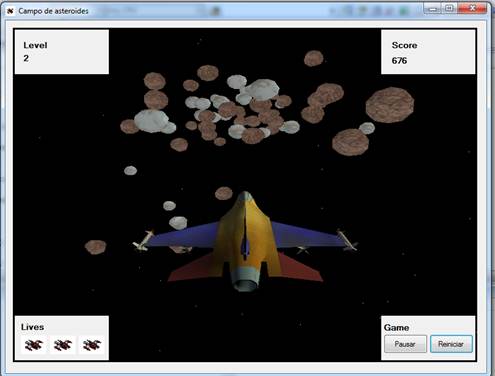Click the large brown asteroid near Score panel
This screenshot has height=376, width=495.
390,105
